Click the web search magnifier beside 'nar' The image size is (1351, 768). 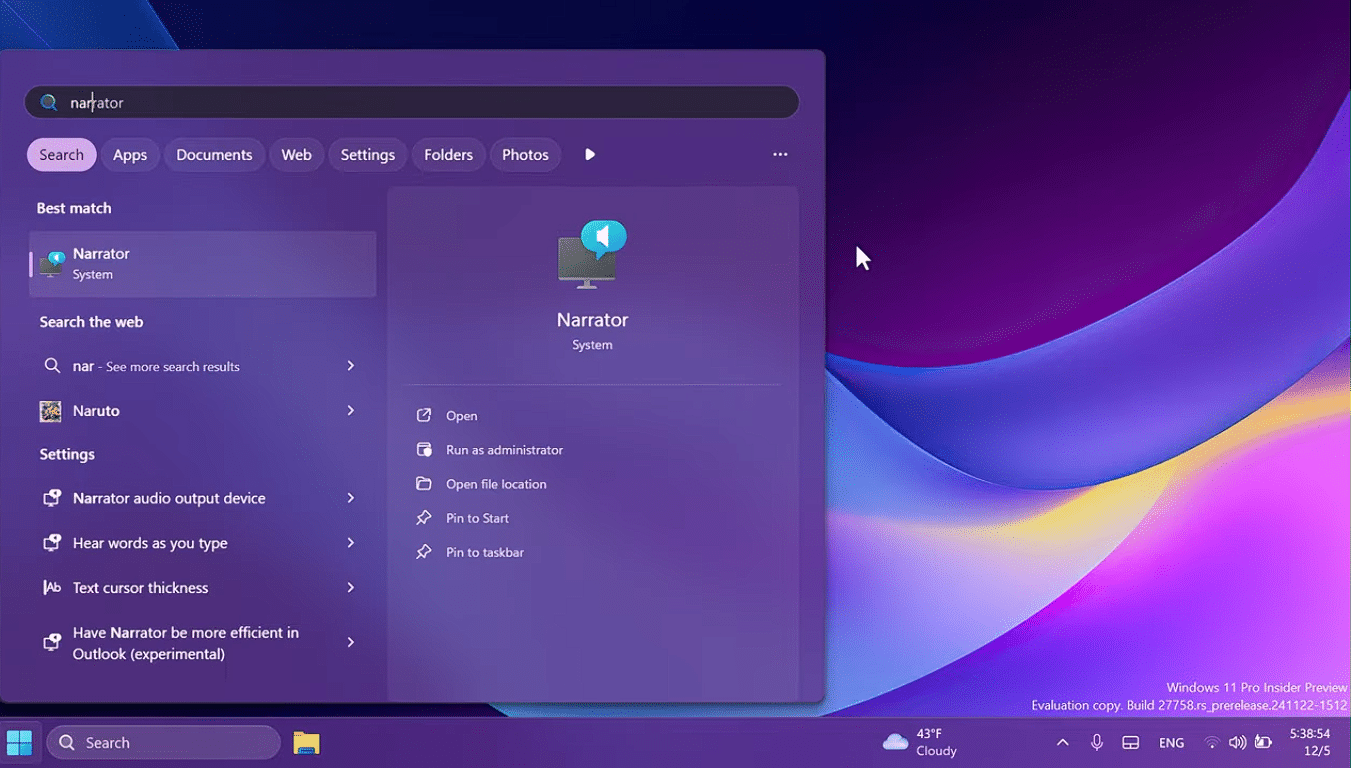(x=52, y=366)
